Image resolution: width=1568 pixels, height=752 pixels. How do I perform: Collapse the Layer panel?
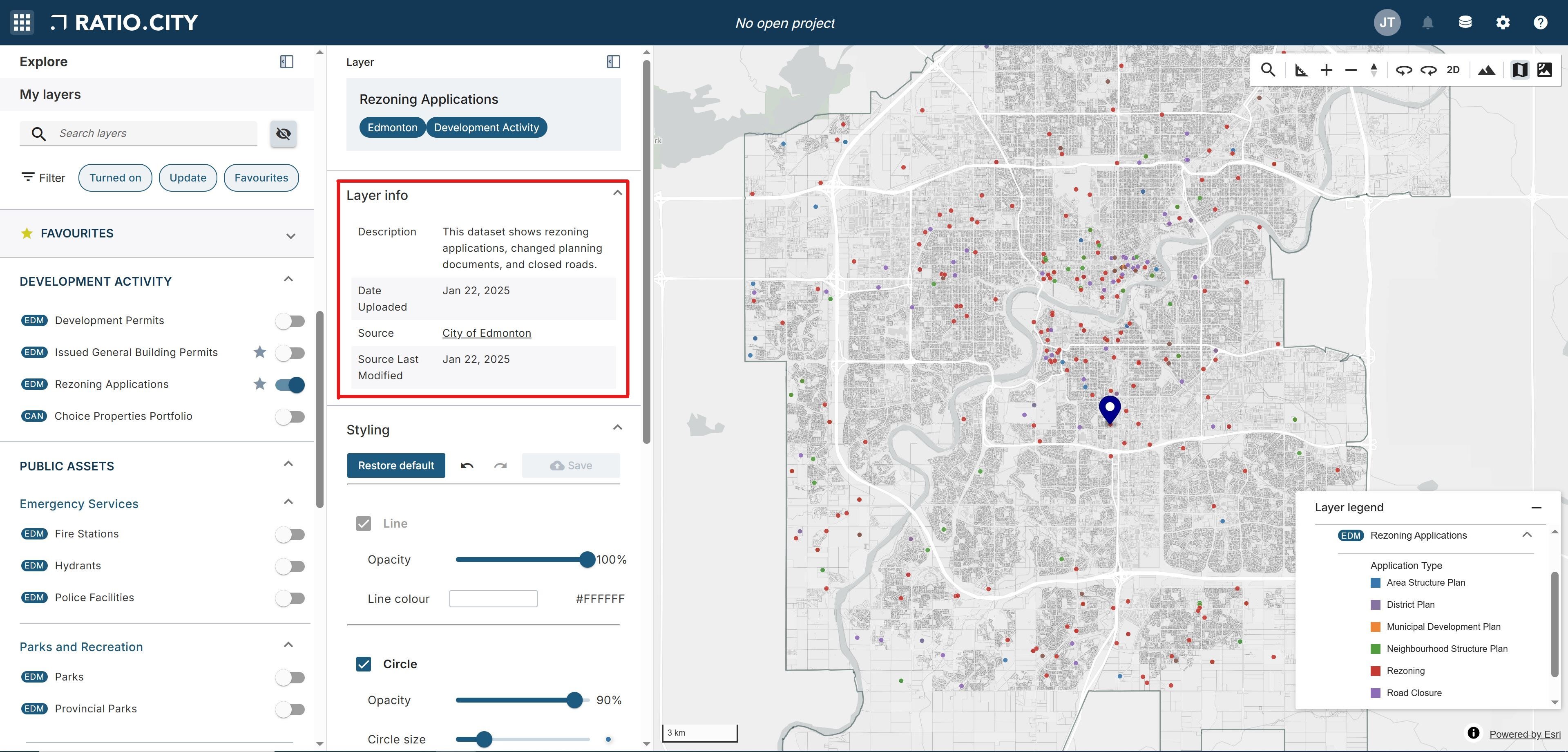614,61
